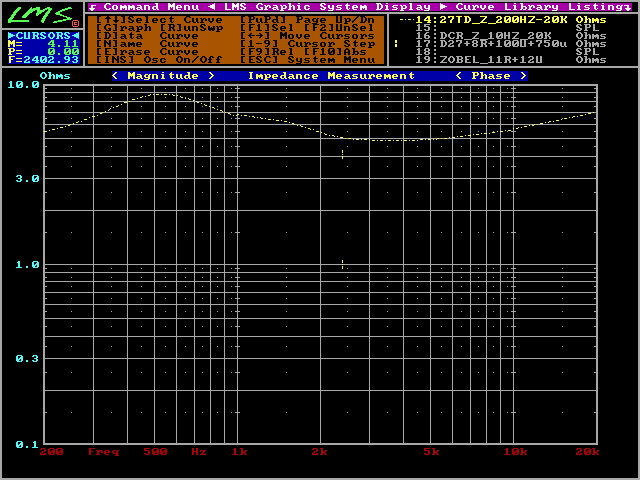Click the lower yellow cursor marker near 1.0
Image resolution: width=640 pixels, height=480 pixels.
tap(342, 264)
